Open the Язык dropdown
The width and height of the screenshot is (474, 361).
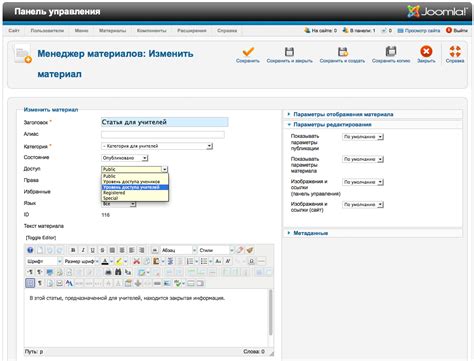tap(118, 204)
